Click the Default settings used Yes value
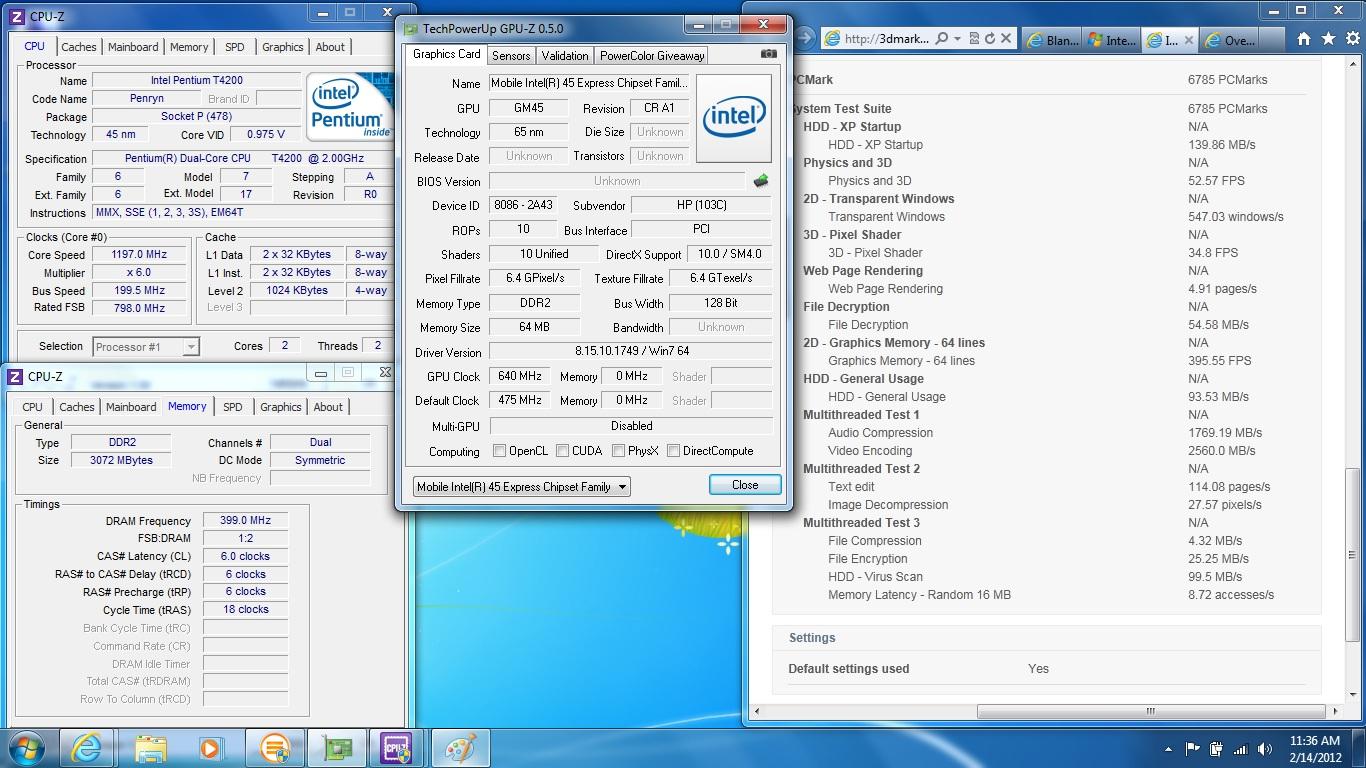The width and height of the screenshot is (1366, 768). point(1038,669)
